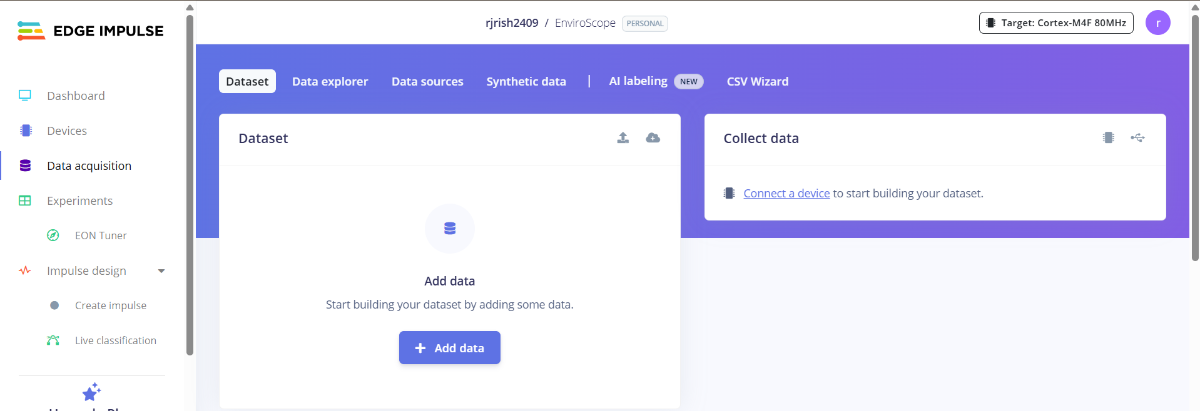Image resolution: width=1200 pixels, height=411 pixels.
Task: Open the AI labeling tab
Action: (638, 81)
